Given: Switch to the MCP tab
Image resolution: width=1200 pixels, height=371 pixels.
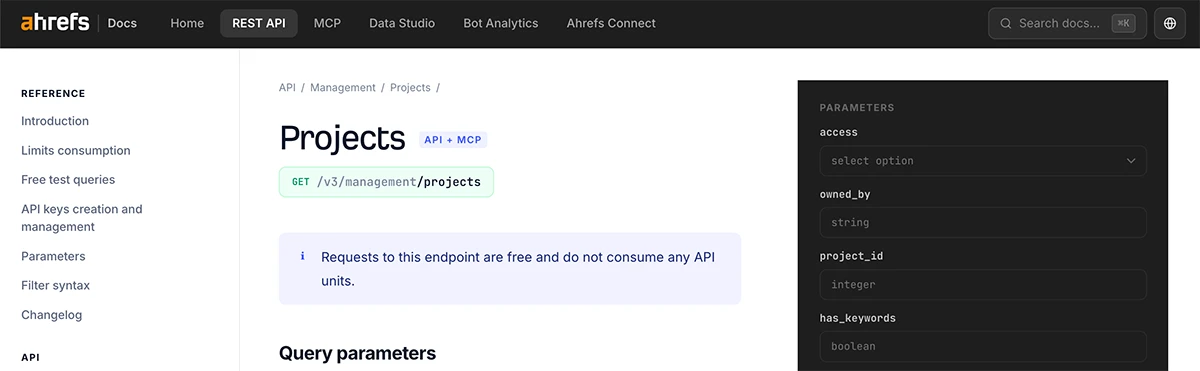Looking at the screenshot, I should [x=327, y=23].
